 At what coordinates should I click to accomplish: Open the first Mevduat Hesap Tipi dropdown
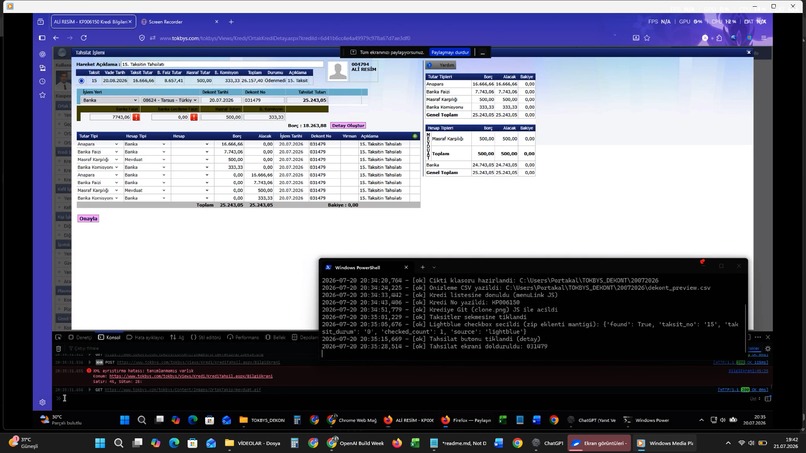(145, 160)
